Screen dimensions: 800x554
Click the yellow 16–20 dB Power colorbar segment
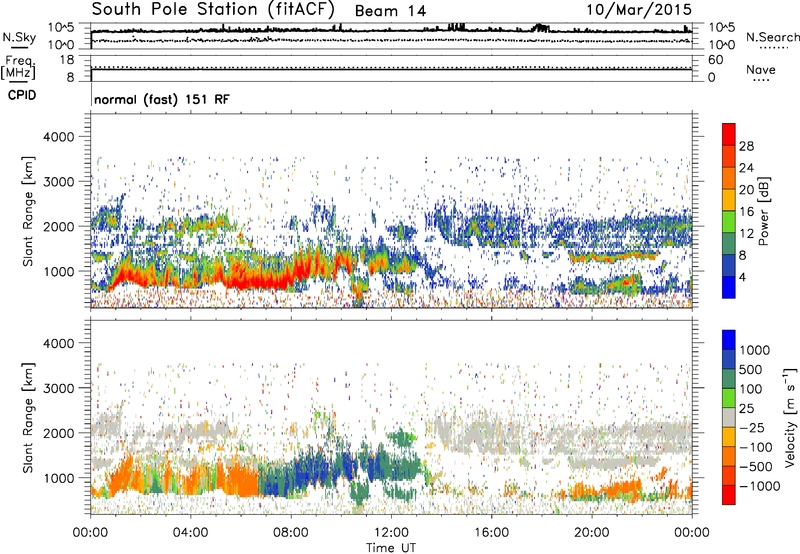tap(729, 200)
